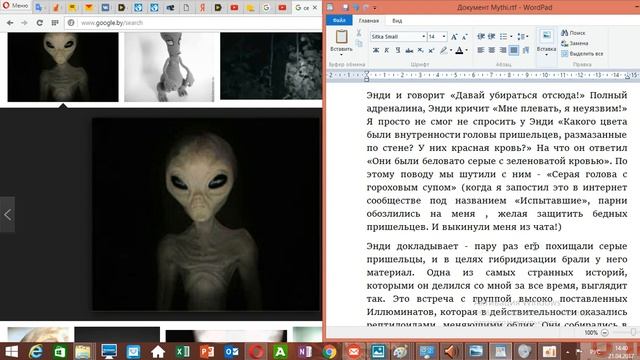Show previous image with the left arrow
The height and width of the screenshot is (360, 640).
[x=7, y=215]
